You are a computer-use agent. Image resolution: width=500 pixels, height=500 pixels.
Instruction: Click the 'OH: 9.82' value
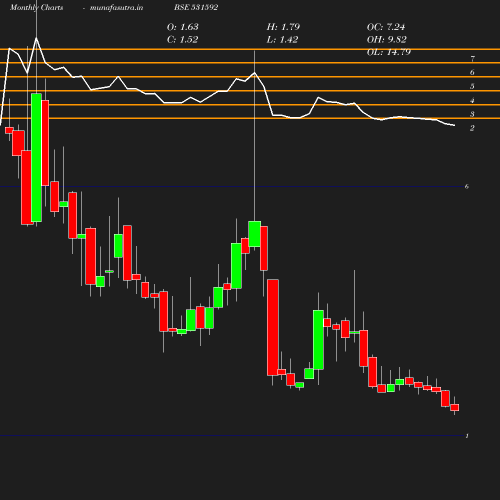387,40
